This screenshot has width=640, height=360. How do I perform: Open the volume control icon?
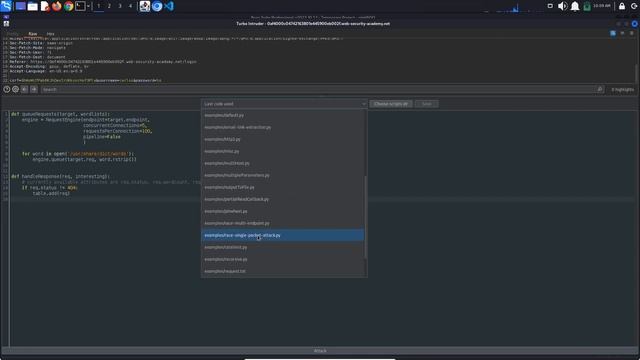coord(562,6)
